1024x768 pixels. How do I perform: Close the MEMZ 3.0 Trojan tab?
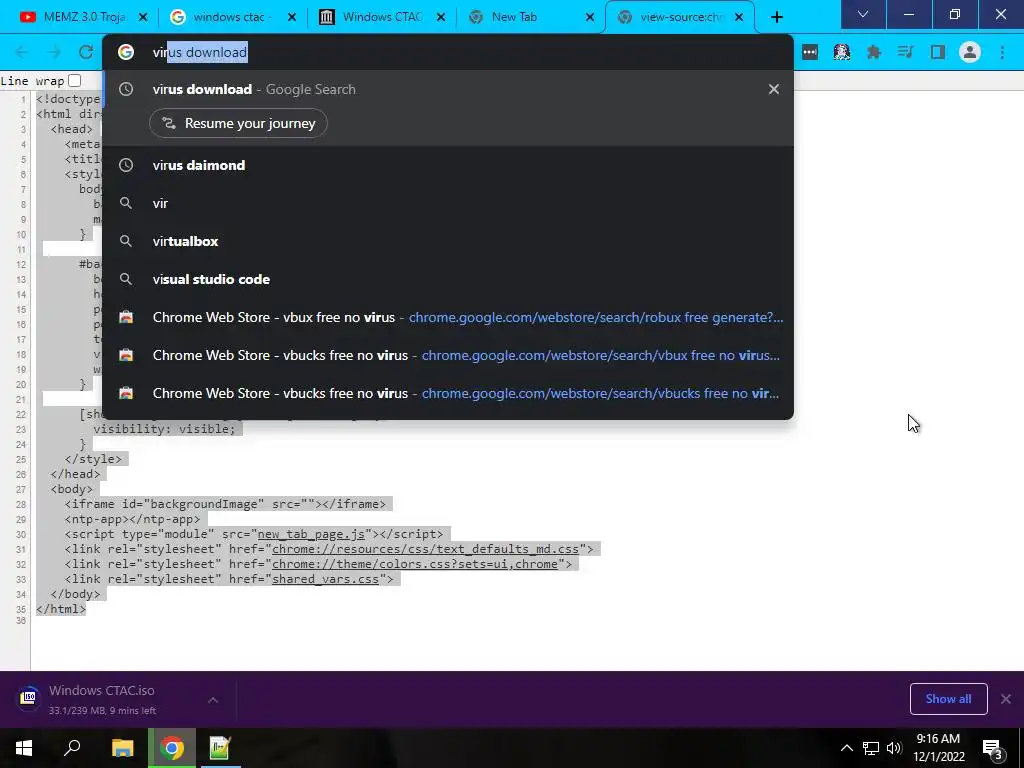pos(143,17)
